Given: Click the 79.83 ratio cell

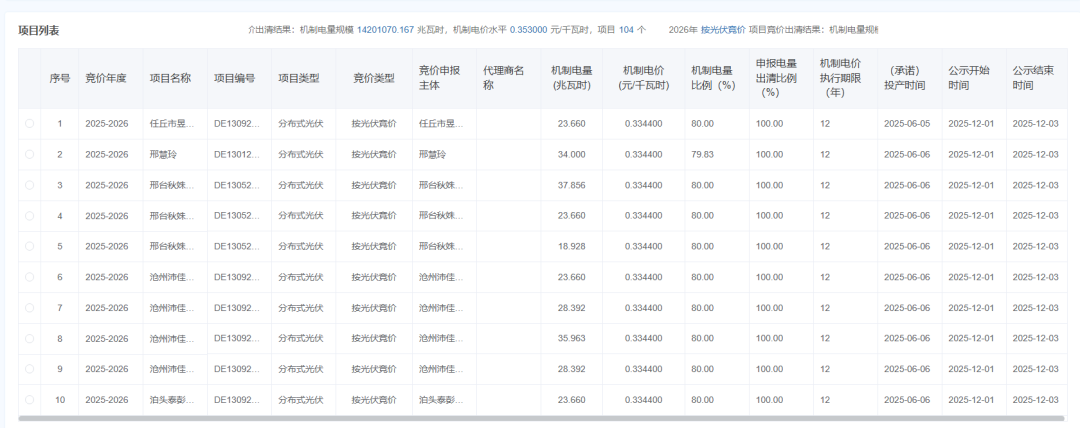Looking at the screenshot, I should tap(702, 154).
